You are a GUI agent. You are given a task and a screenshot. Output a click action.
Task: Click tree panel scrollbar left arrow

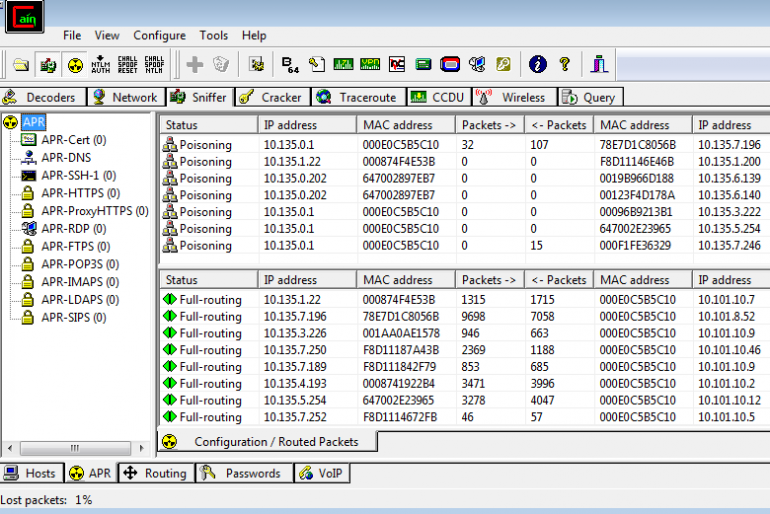(x=10, y=448)
